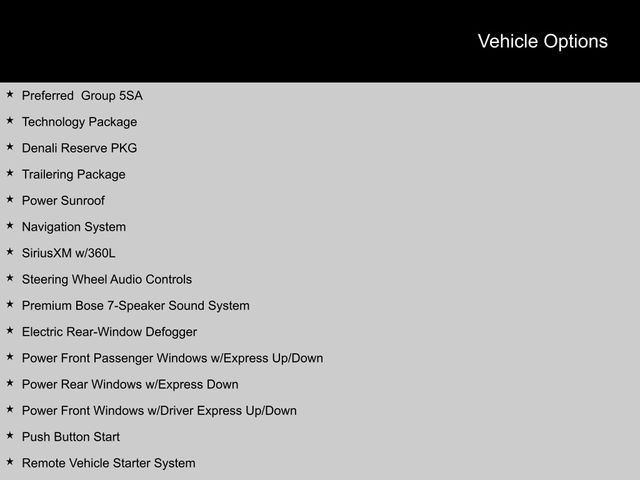Select the Steering Wheel Audio Controls item
Image resolution: width=640 pixels, height=480 pixels.
[x=106, y=280]
